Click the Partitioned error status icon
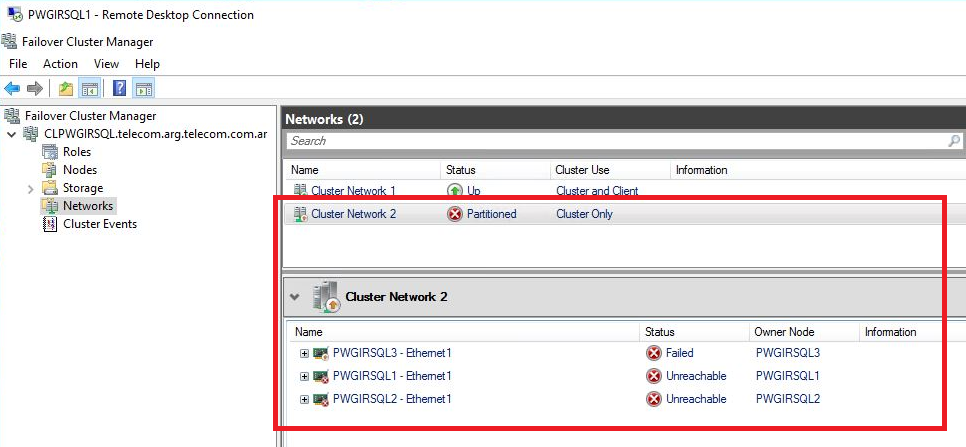This screenshot has height=447, width=966. 455,214
